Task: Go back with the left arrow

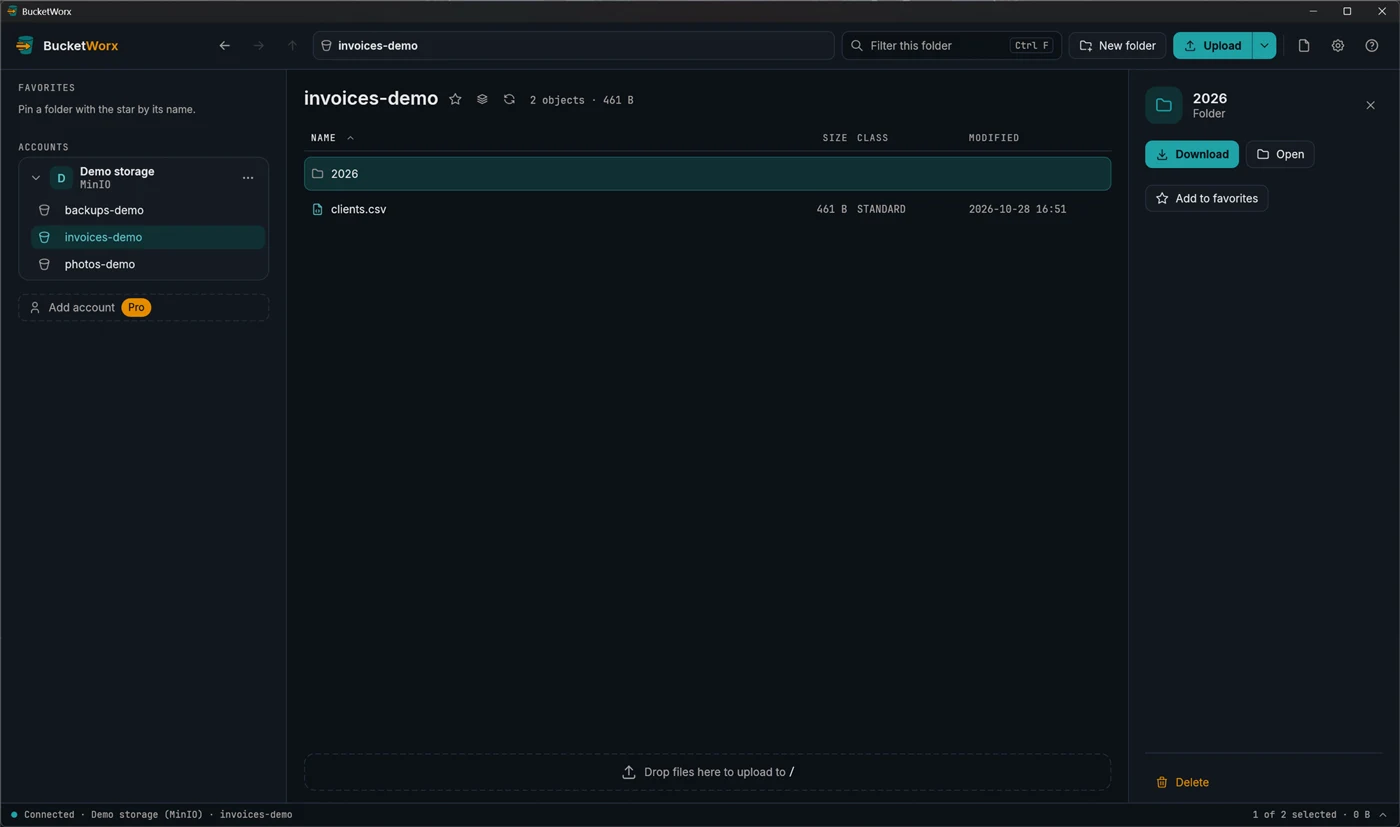Action: 225,46
